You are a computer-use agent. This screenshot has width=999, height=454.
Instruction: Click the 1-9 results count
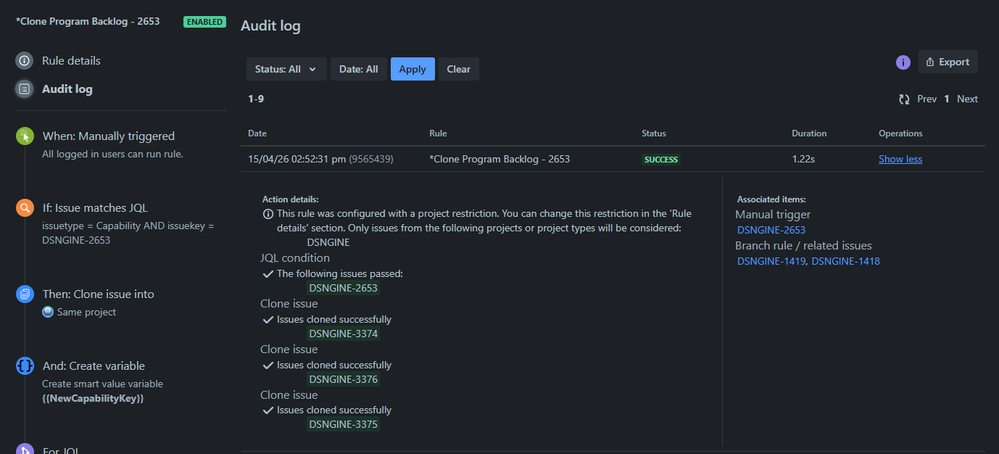pyautogui.click(x=255, y=99)
